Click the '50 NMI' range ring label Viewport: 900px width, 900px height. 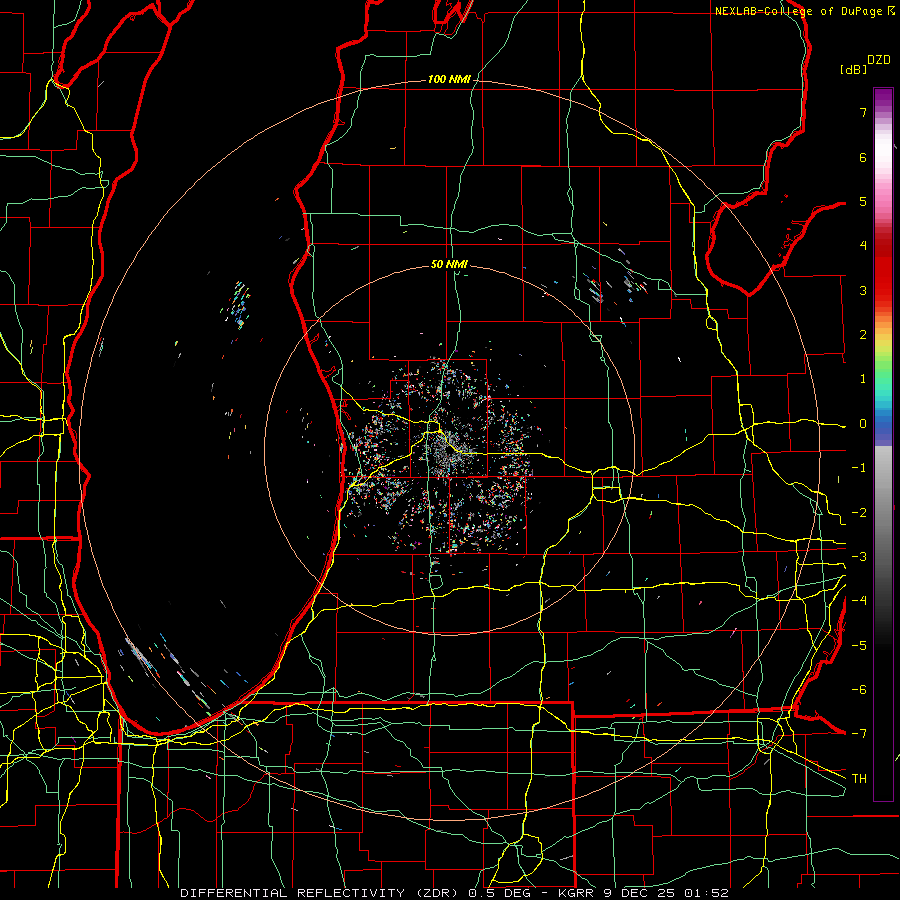click(x=449, y=265)
